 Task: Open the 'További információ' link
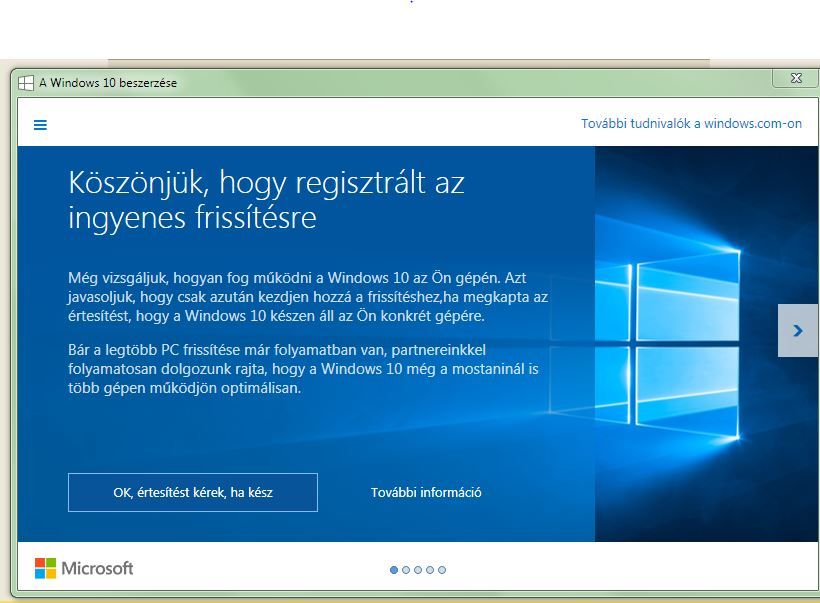tap(426, 492)
